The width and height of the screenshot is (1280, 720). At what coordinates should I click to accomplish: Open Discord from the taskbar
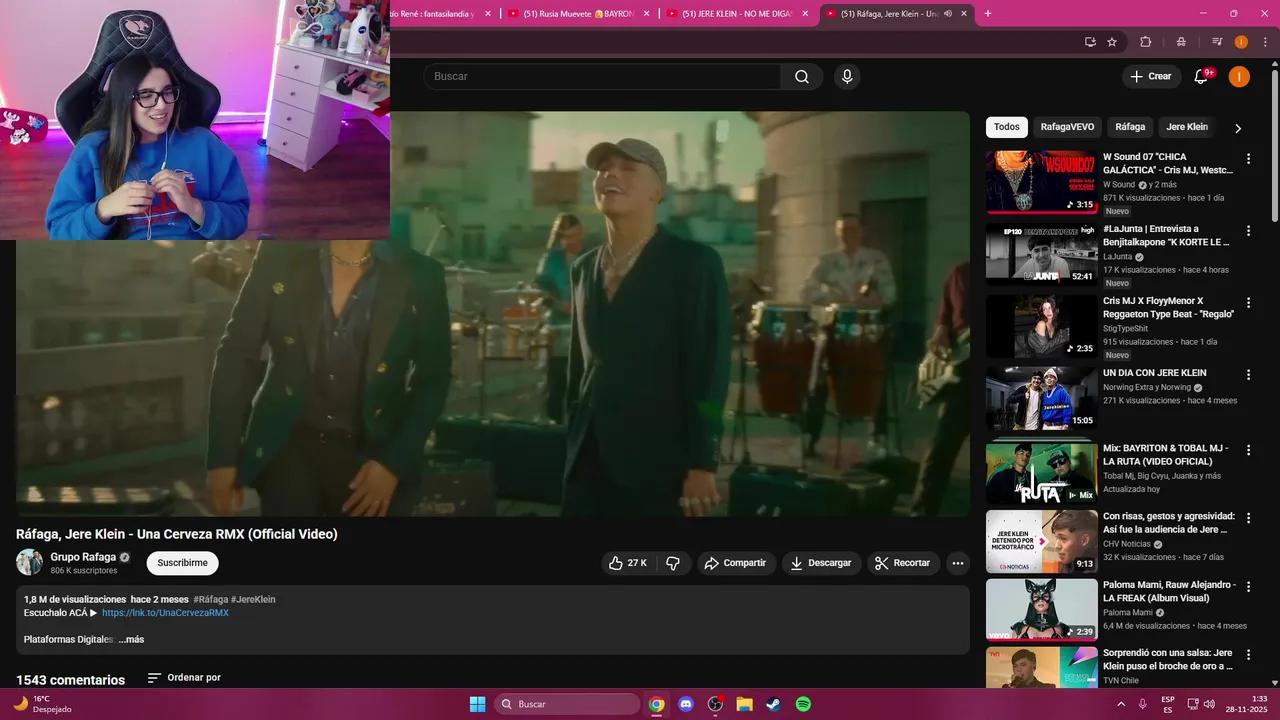pos(685,704)
